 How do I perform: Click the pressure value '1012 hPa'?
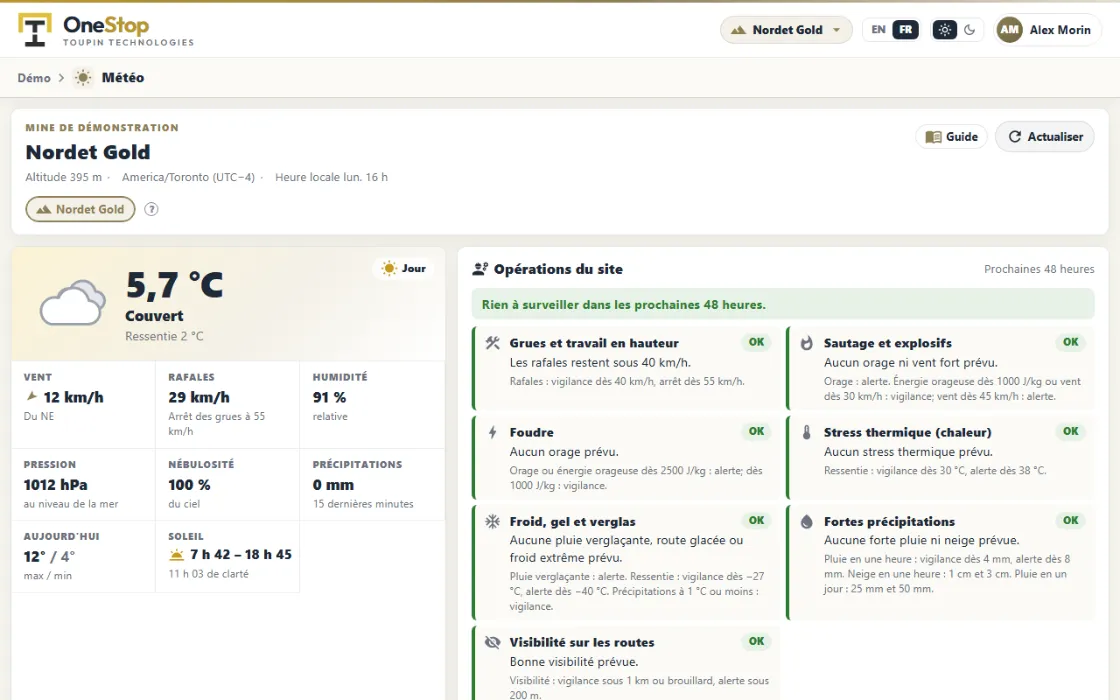pos(56,485)
